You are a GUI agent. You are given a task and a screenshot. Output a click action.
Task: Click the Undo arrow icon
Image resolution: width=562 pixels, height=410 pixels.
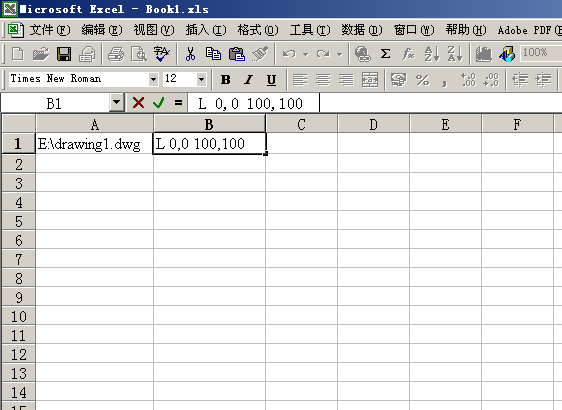(289, 54)
